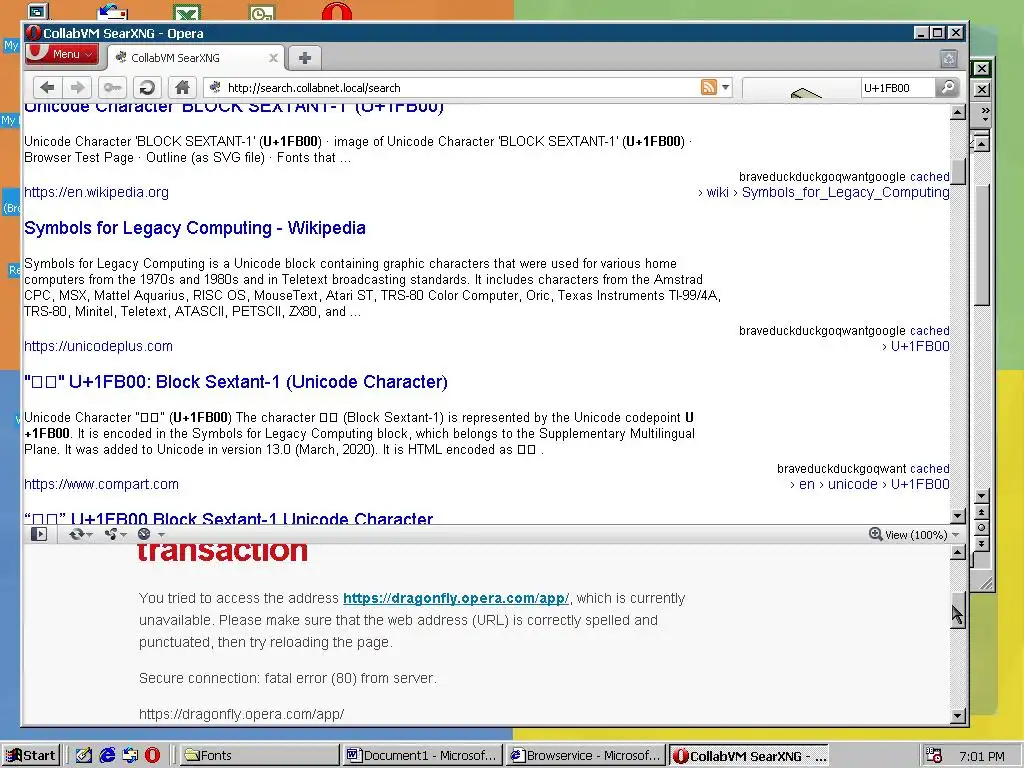
Task: Open cached link for unicodeplus result
Action: [929, 331]
